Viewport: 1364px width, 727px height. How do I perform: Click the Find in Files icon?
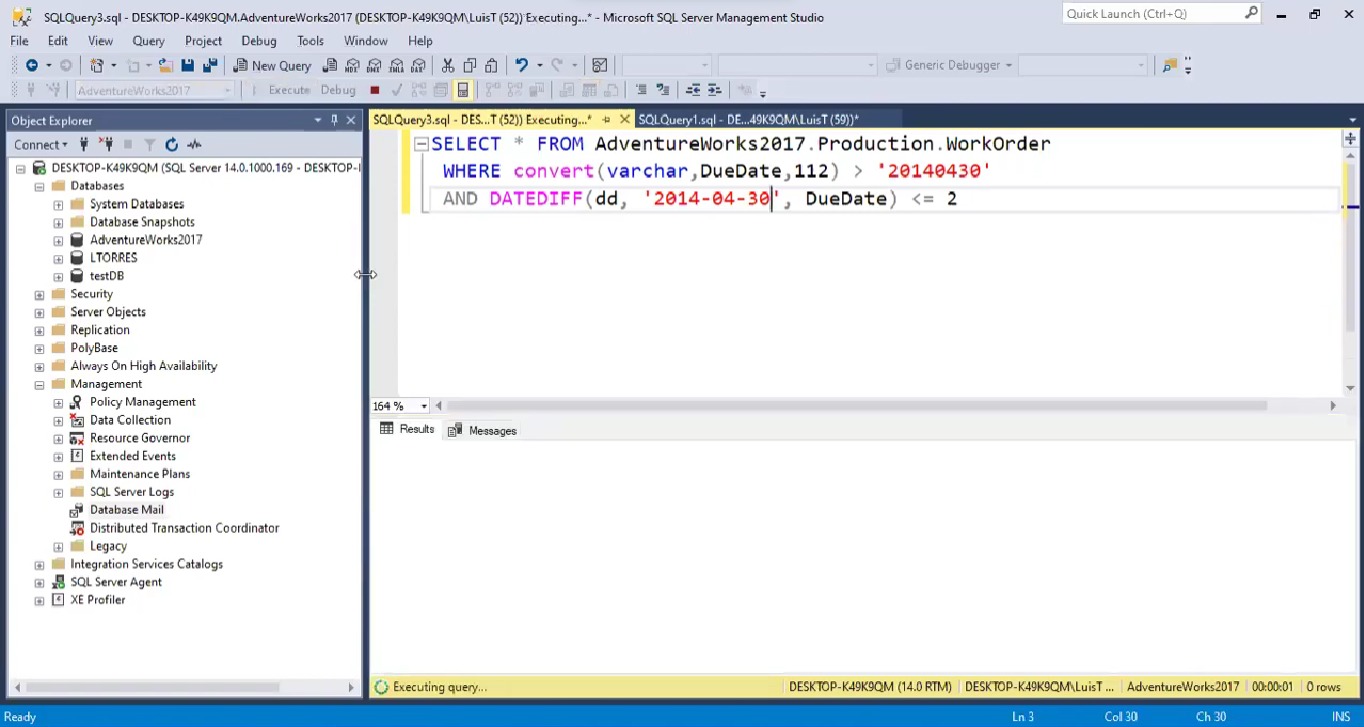click(1168, 65)
